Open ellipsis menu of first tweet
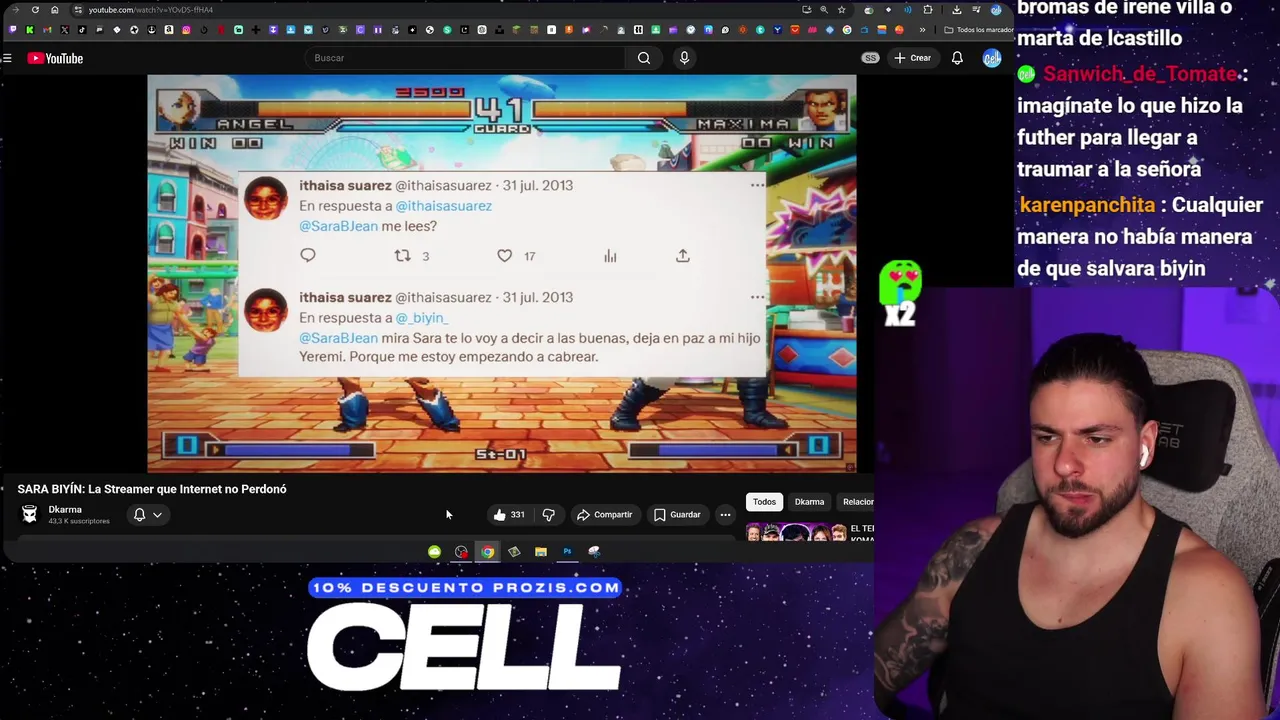 click(x=758, y=185)
